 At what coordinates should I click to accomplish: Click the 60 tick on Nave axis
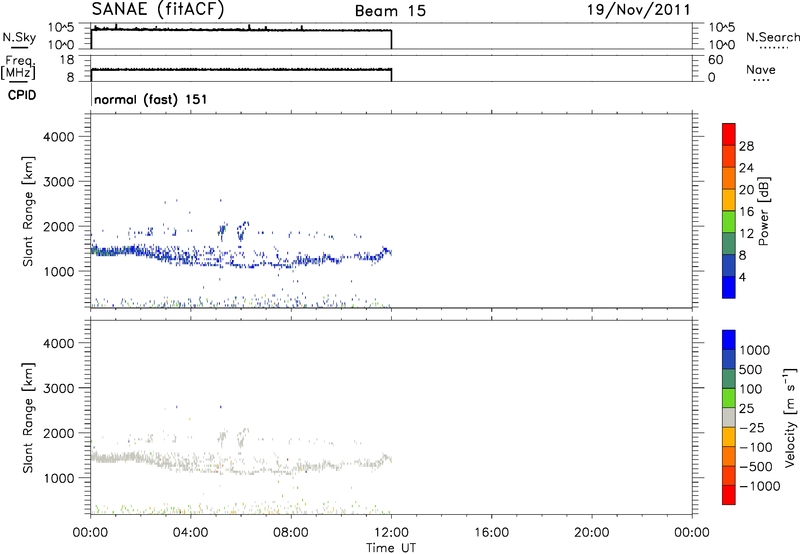[x=715, y=60]
